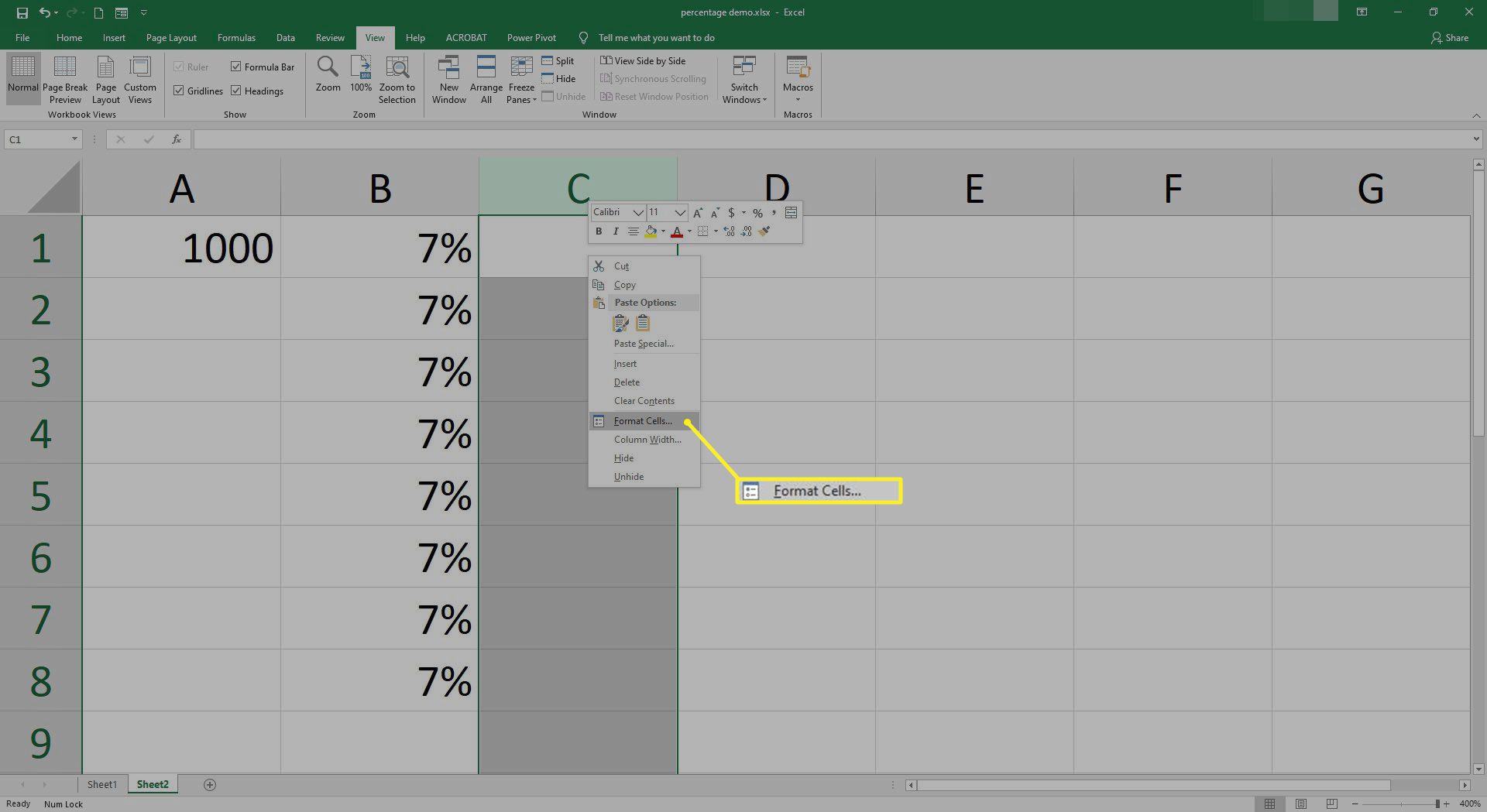Toggle the Headings checkbox

(236, 91)
